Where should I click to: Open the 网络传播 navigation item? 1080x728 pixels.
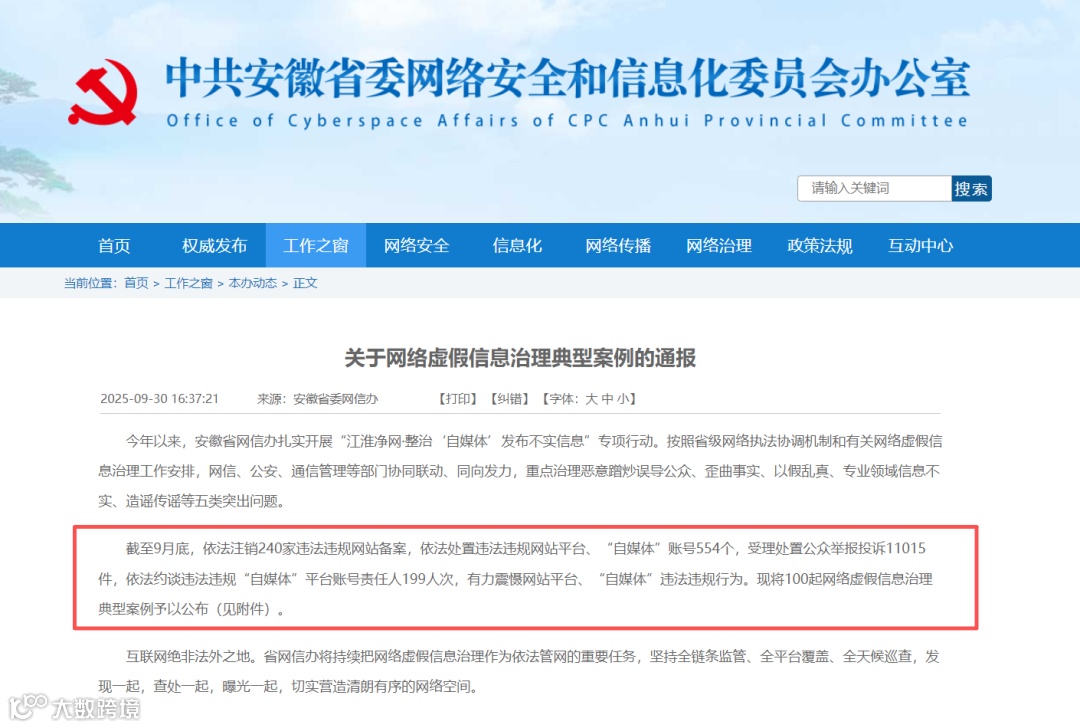coord(619,245)
